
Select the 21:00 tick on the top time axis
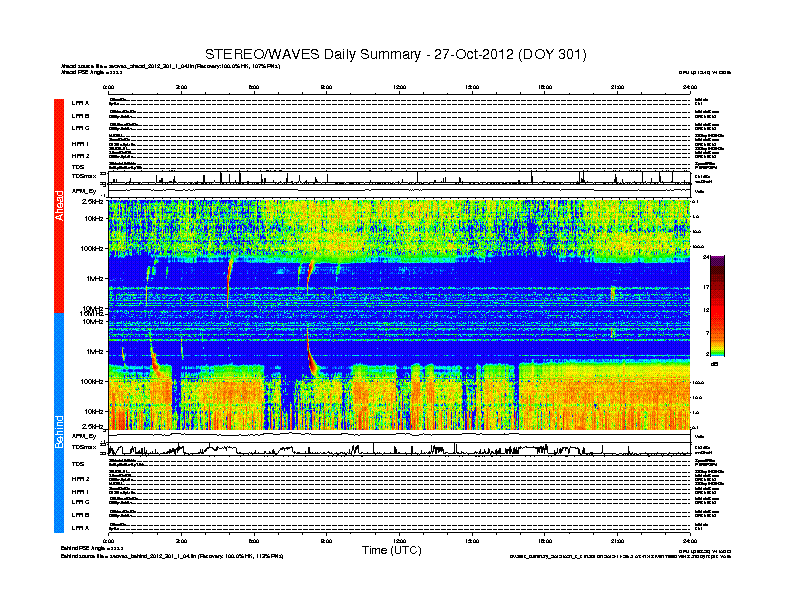click(617, 89)
